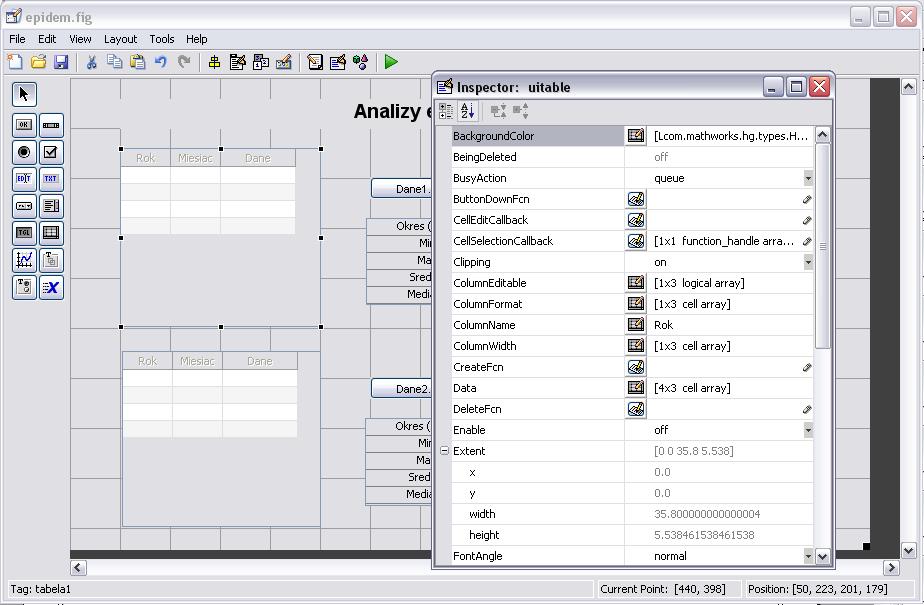Open the M-file Editor
The width and height of the screenshot is (924, 605).
tap(315, 62)
